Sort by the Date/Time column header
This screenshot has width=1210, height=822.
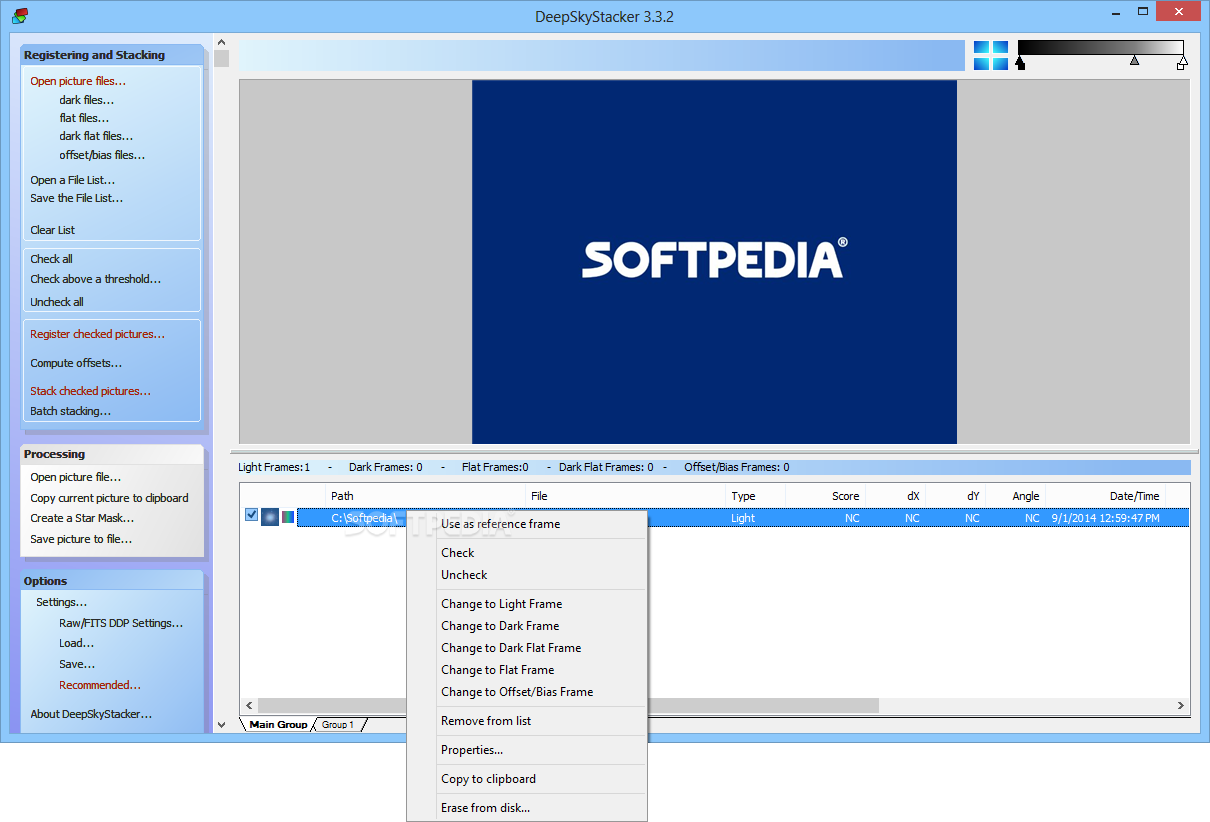point(1106,496)
